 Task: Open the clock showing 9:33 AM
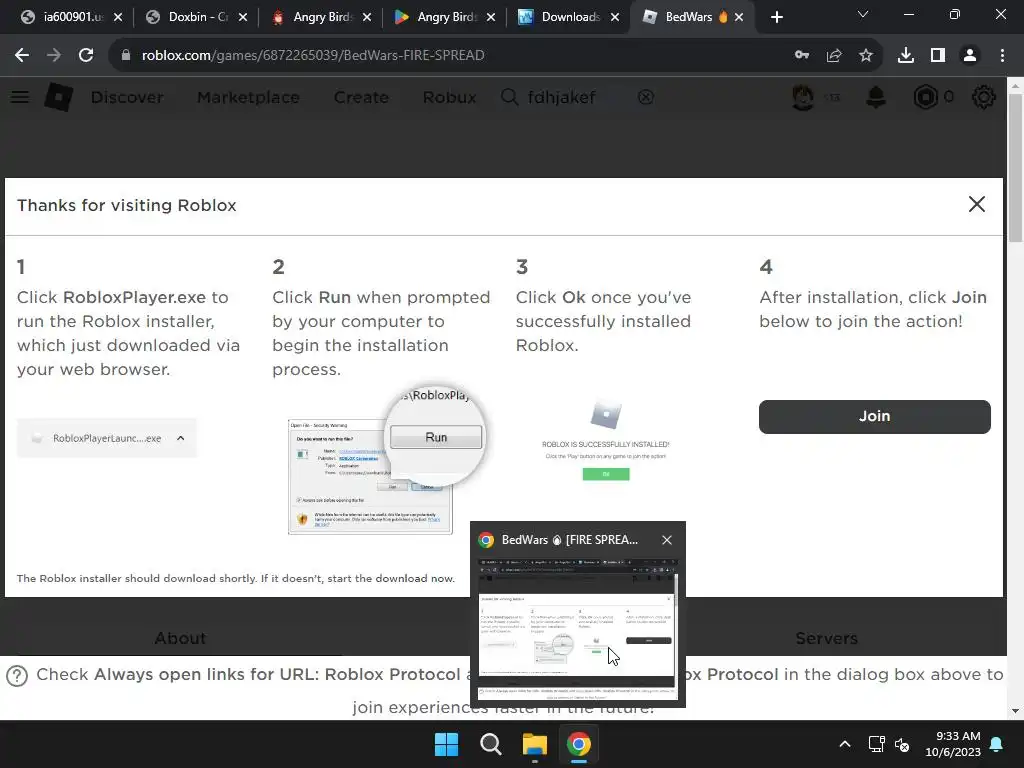(x=953, y=744)
